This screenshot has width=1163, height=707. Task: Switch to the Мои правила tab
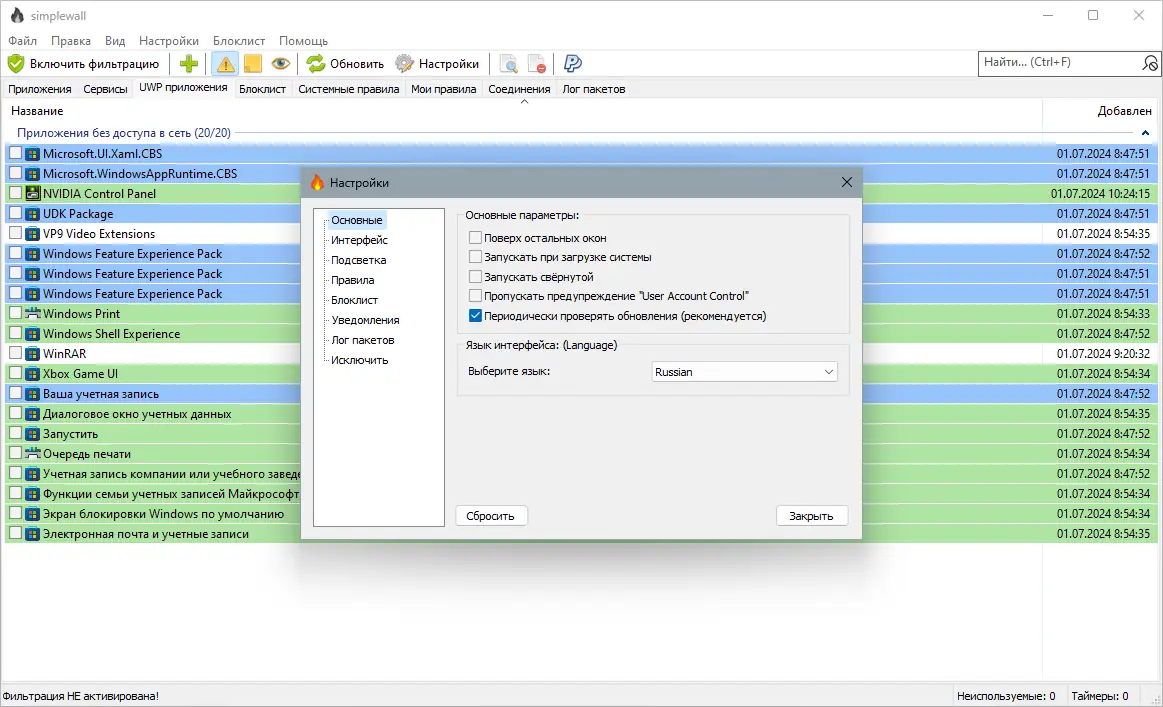[444, 89]
